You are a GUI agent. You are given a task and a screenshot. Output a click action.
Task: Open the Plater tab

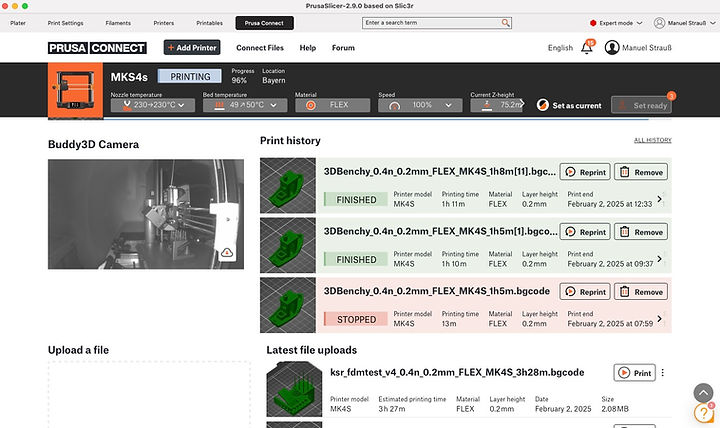[18, 23]
